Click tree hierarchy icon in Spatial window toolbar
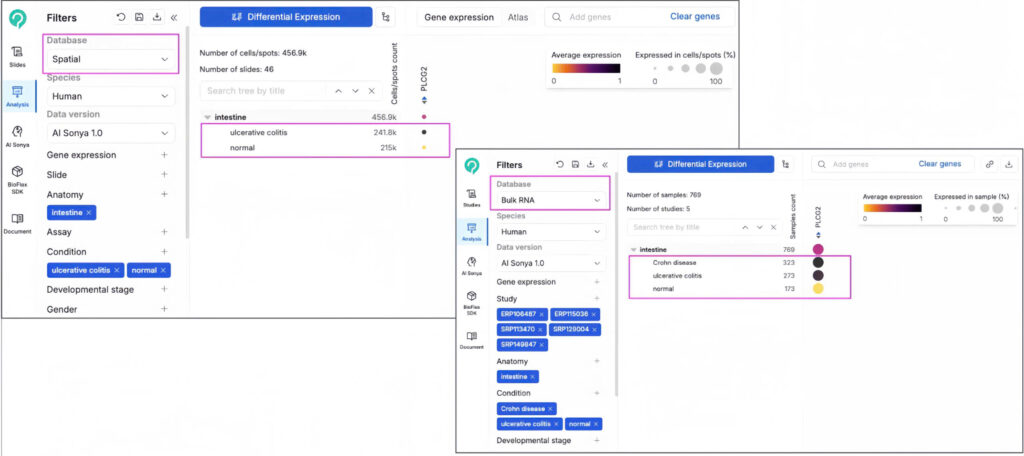Screen dimensions: 1024x456 pyautogui.click(x=387, y=17)
